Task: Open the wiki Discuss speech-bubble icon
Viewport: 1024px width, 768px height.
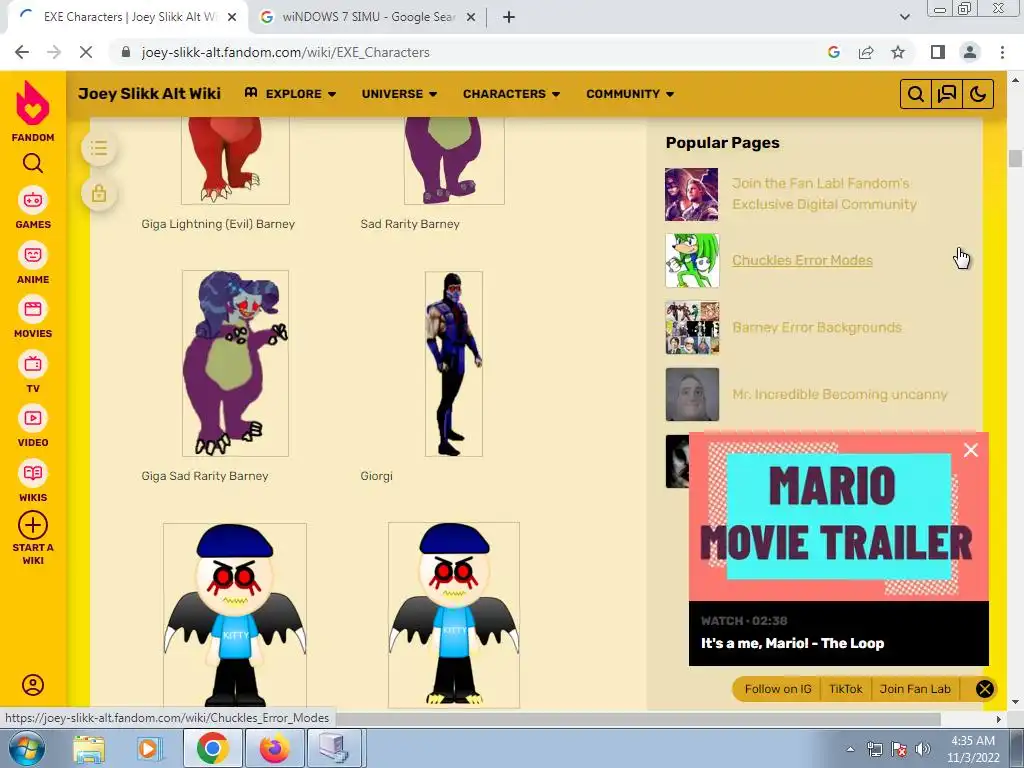Action: (947, 94)
